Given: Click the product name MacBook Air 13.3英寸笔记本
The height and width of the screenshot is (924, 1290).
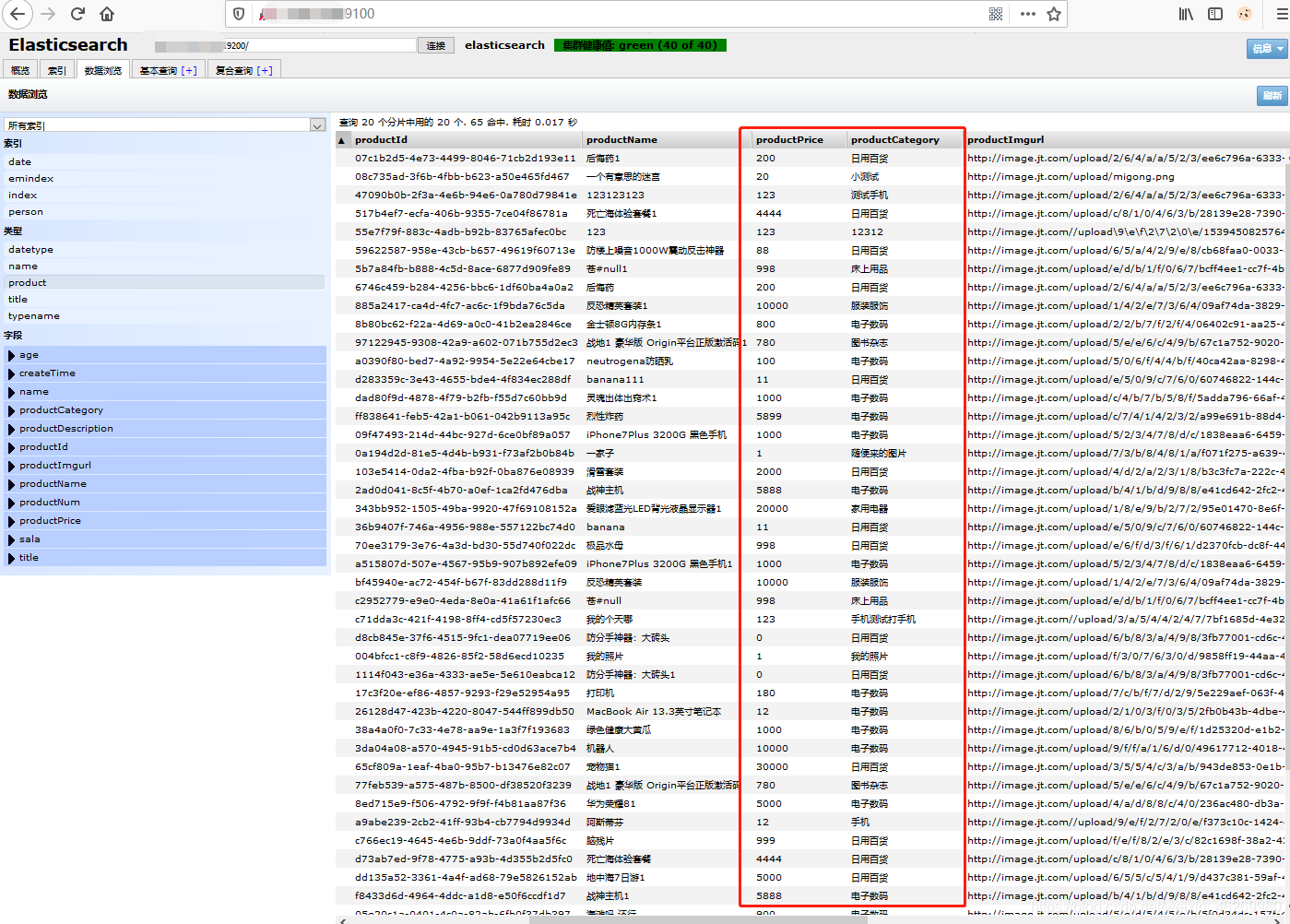Looking at the screenshot, I should (654, 712).
